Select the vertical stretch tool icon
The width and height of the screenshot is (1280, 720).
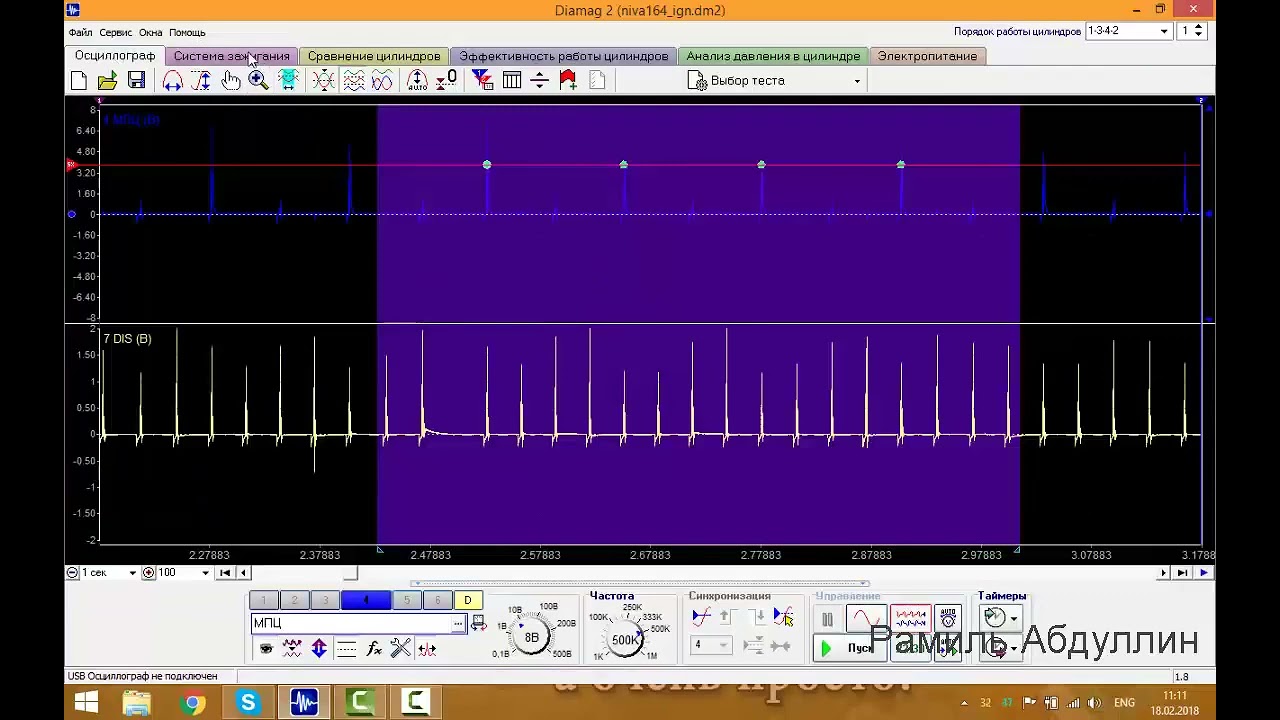(x=201, y=81)
